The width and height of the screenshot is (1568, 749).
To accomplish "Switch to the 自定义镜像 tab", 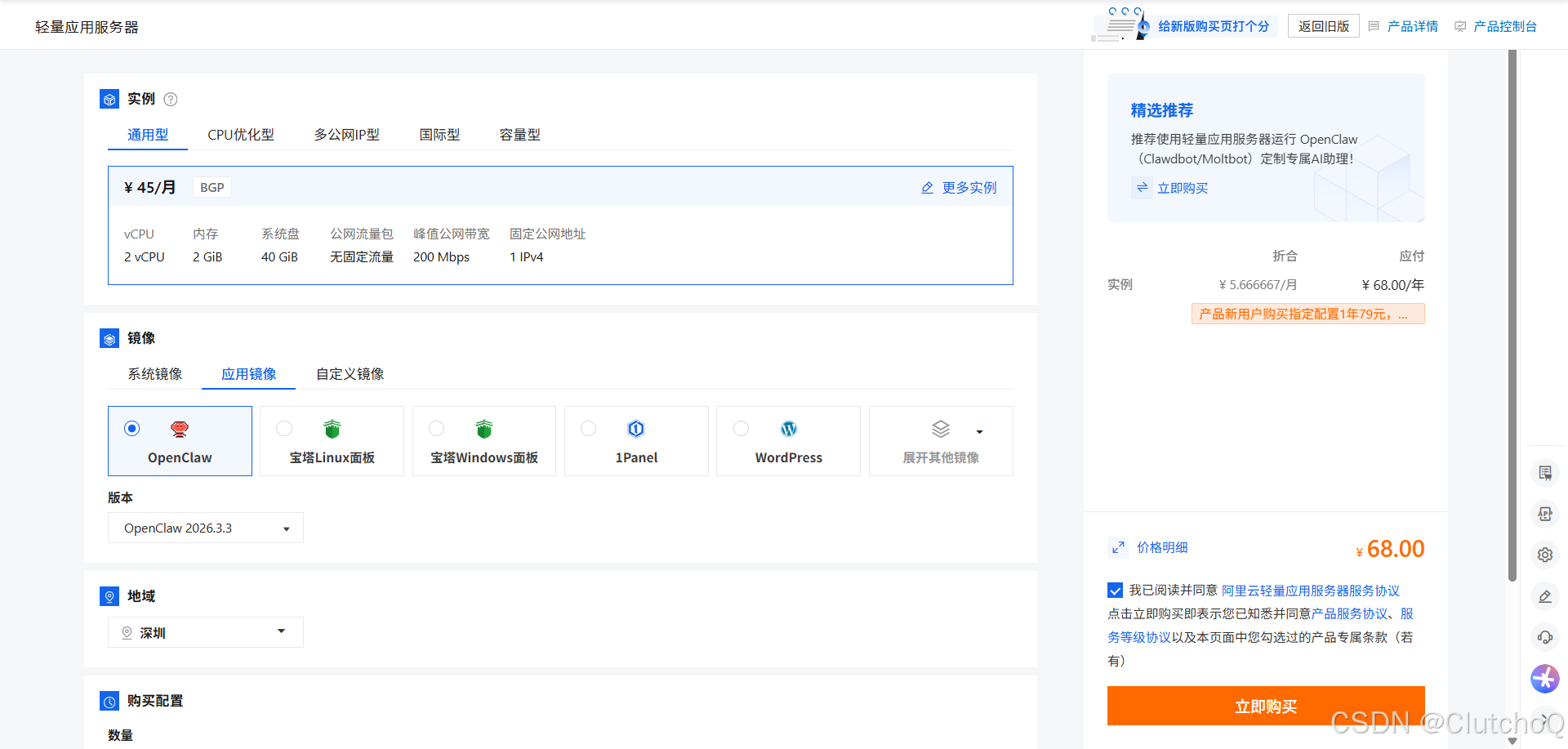I will click(x=350, y=374).
